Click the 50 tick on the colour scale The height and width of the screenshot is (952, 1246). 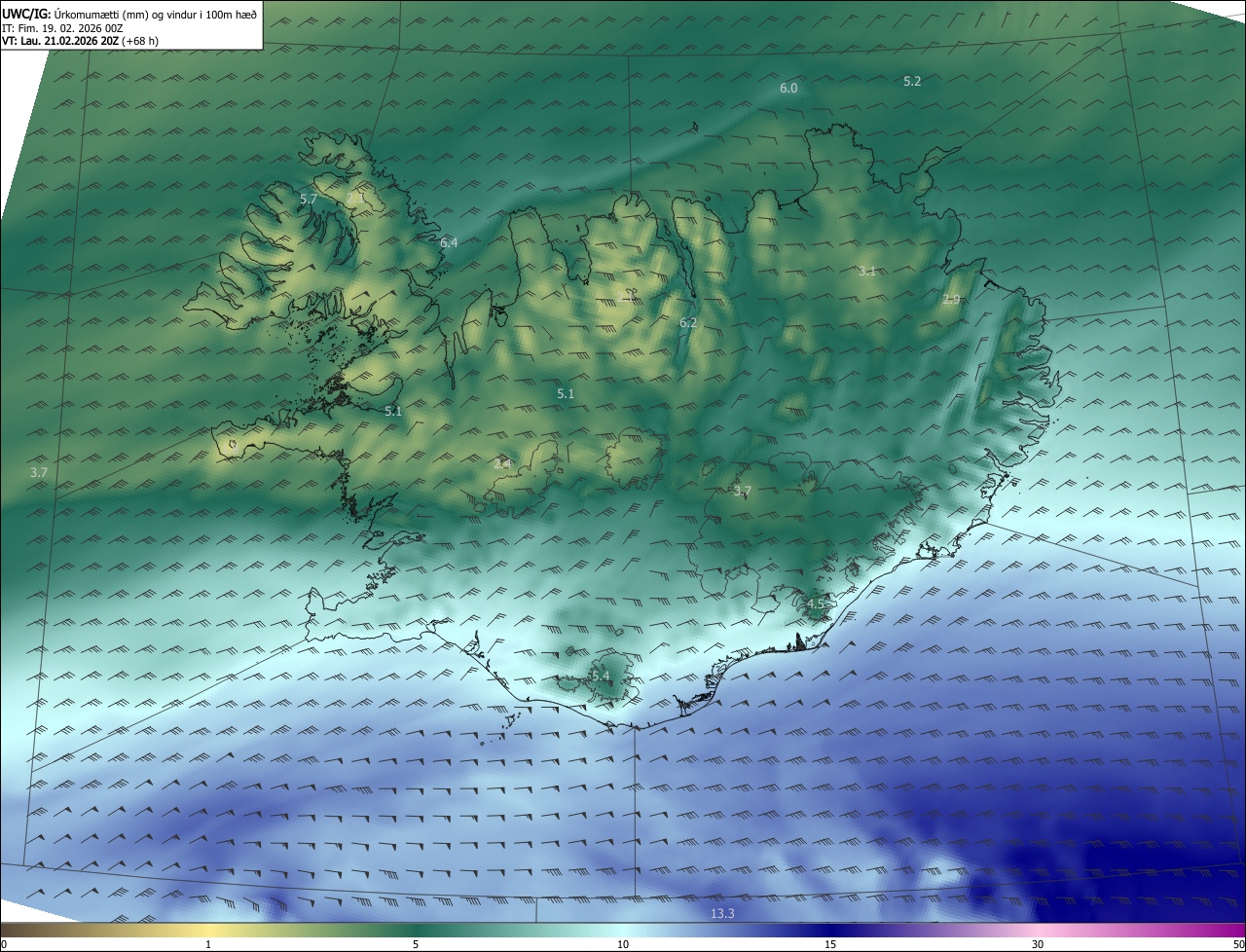coord(1238,944)
